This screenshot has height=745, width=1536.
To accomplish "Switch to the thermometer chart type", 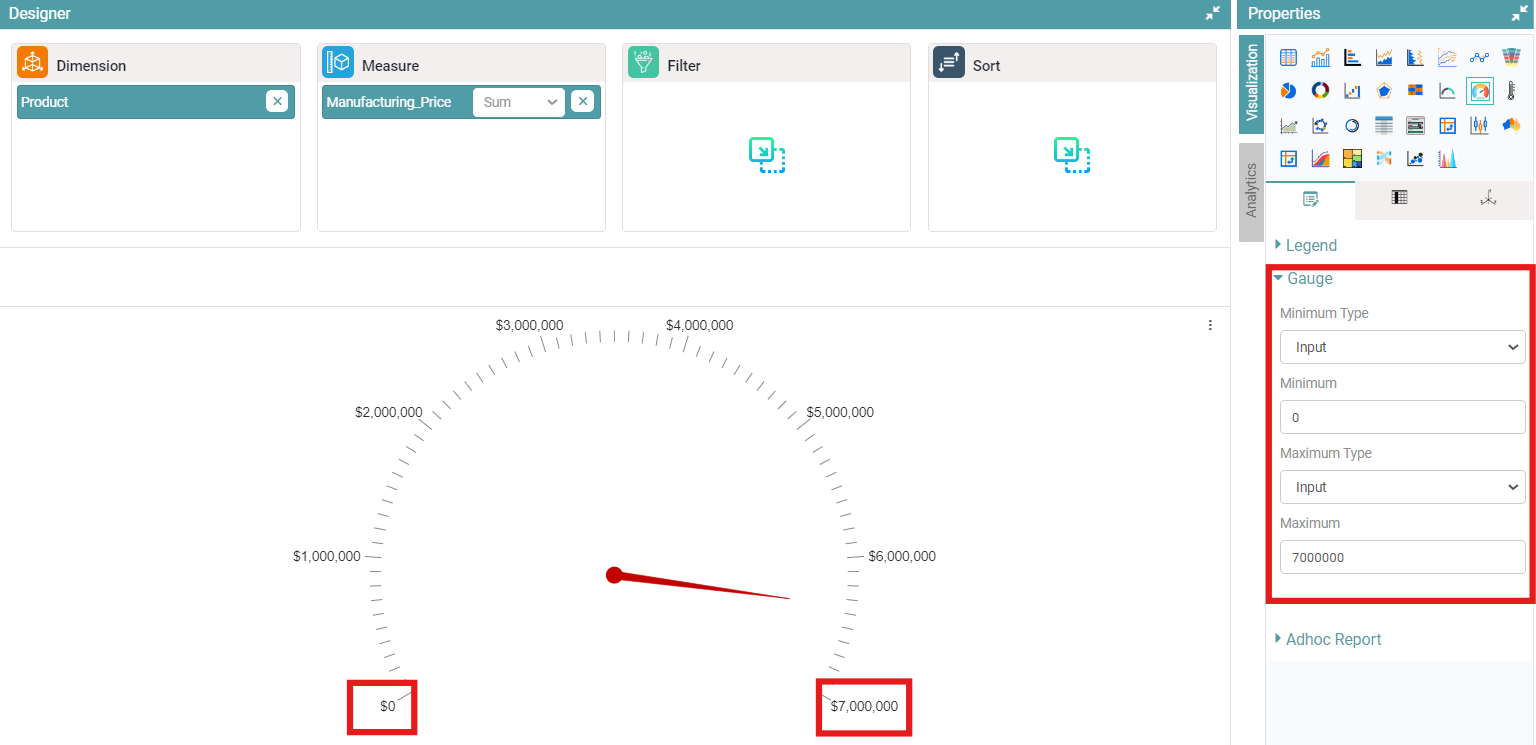I will [1511, 91].
